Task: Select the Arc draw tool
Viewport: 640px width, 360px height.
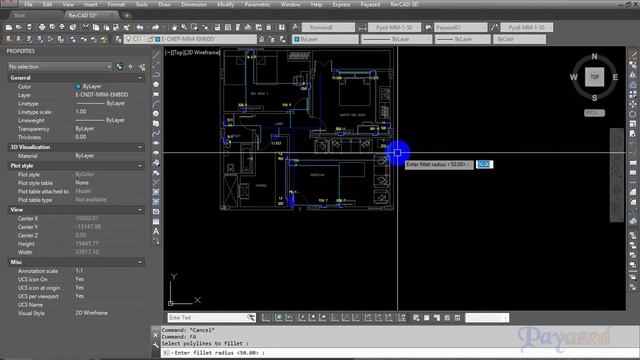Action: (156, 104)
